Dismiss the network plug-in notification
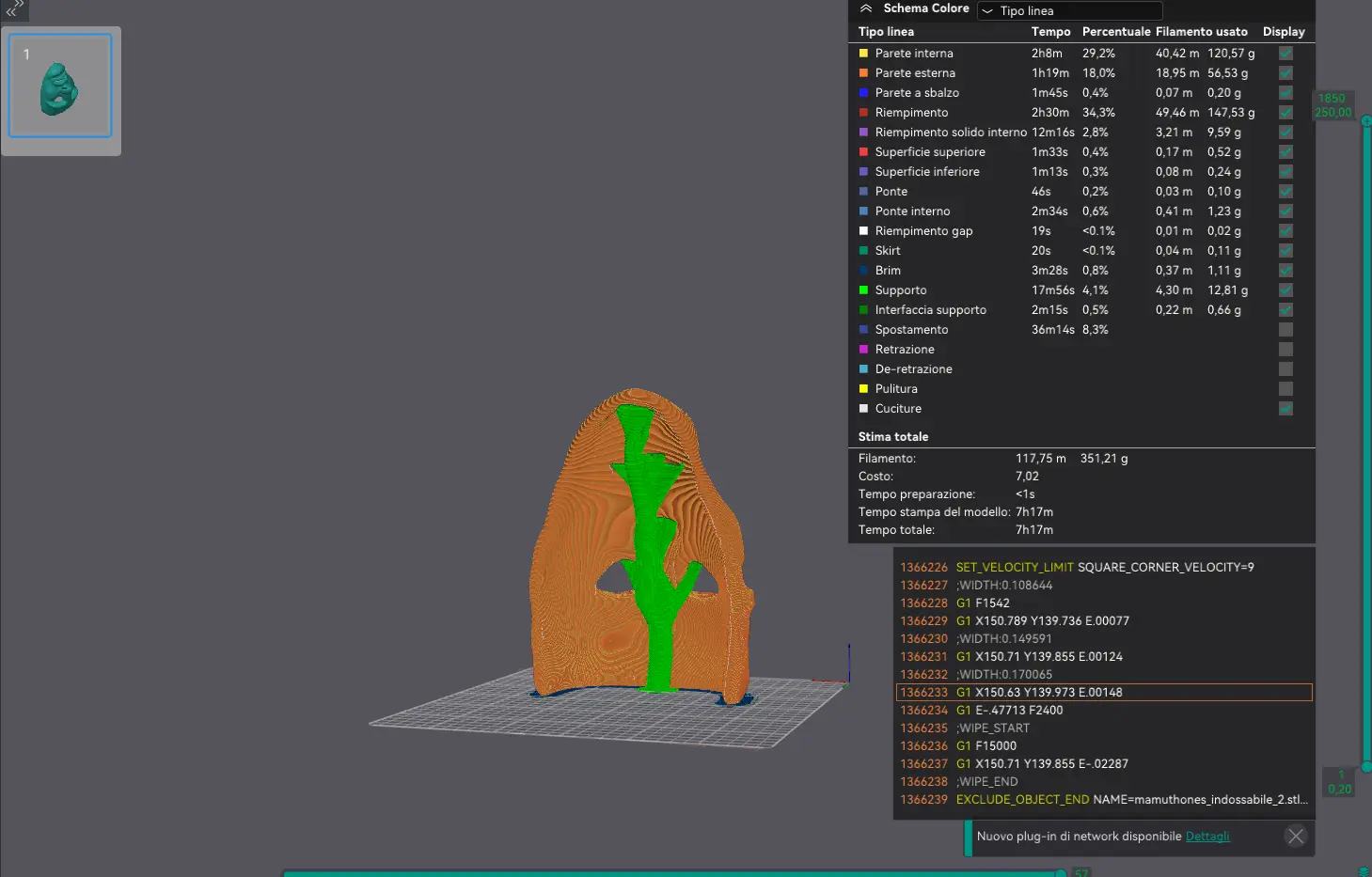 pyautogui.click(x=1296, y=837)
